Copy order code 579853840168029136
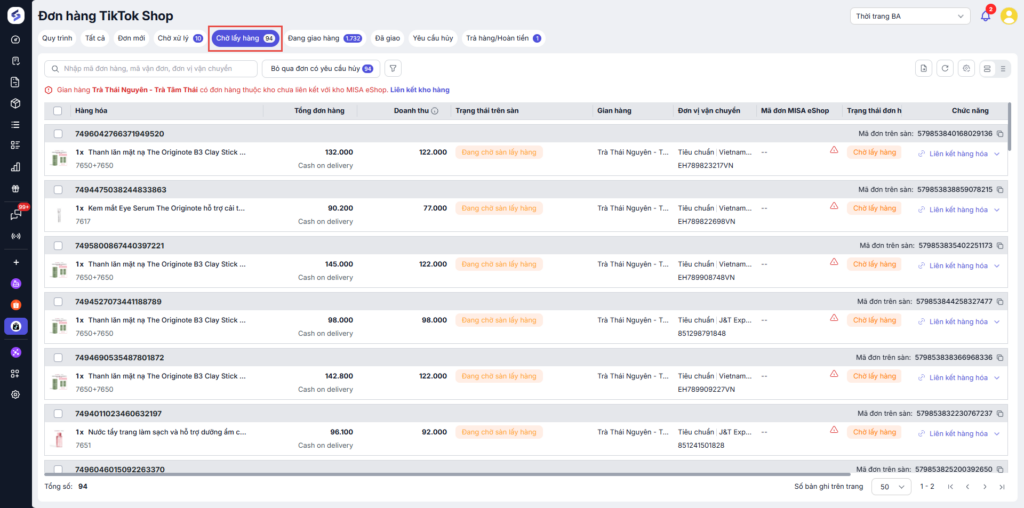Image resolution: width=1024 pixels, height=508 pixels. coord(1000,133)
